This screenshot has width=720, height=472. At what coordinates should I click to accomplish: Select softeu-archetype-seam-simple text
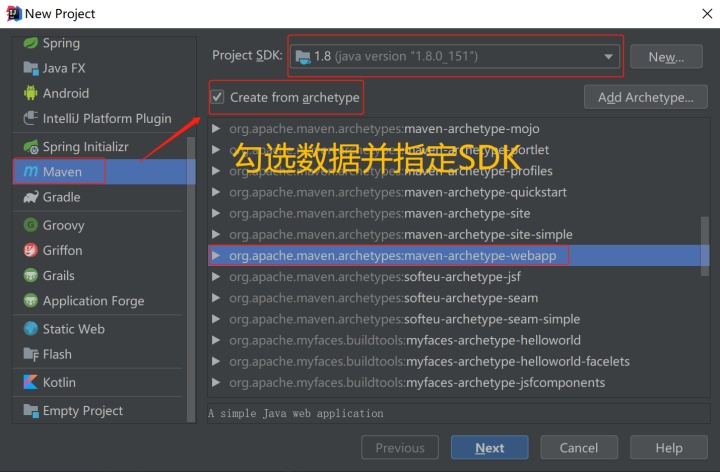pyautogui.click(x=405, y=319)
